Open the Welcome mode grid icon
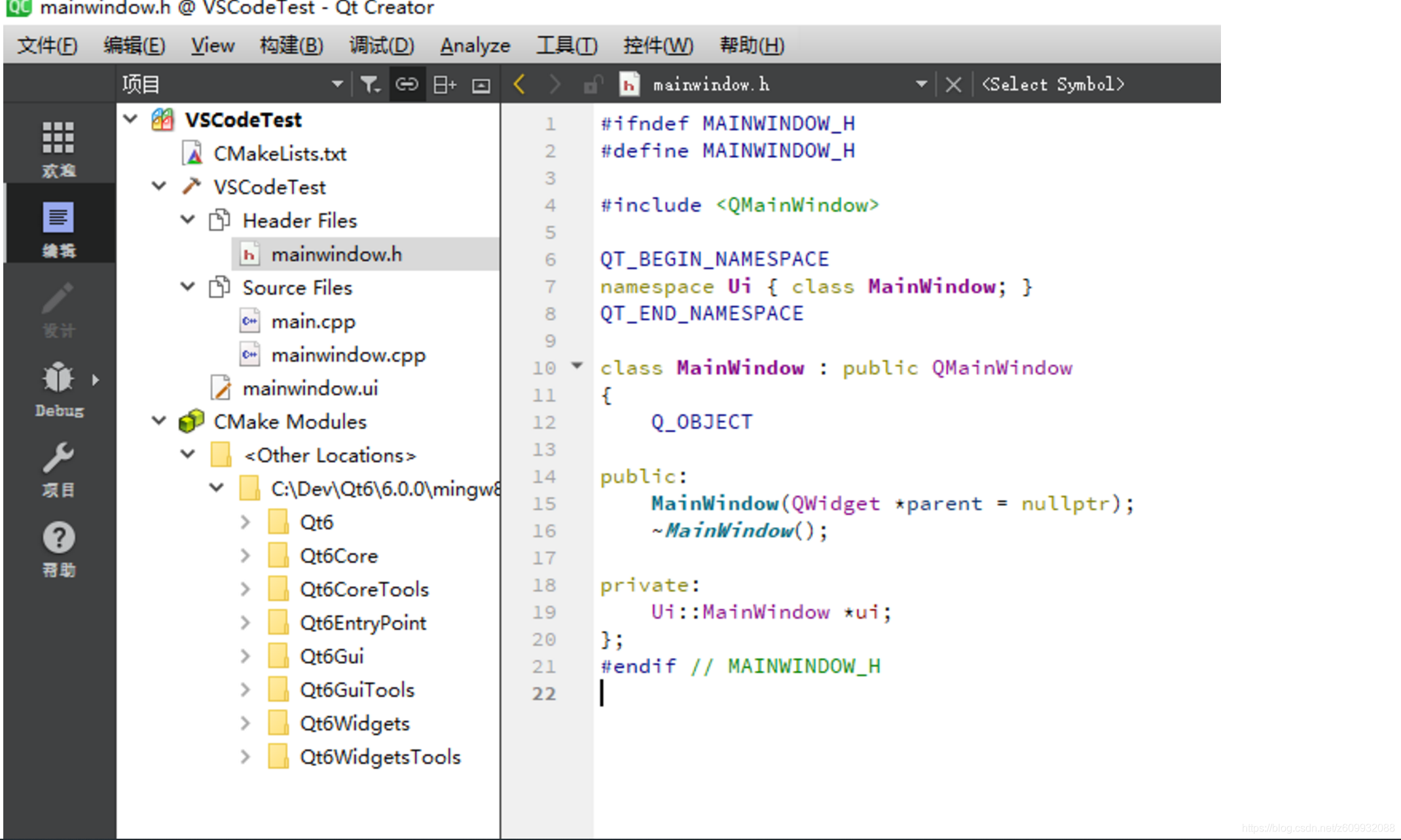The height and width of the screenshot is (840, 1401). [58, 137]
